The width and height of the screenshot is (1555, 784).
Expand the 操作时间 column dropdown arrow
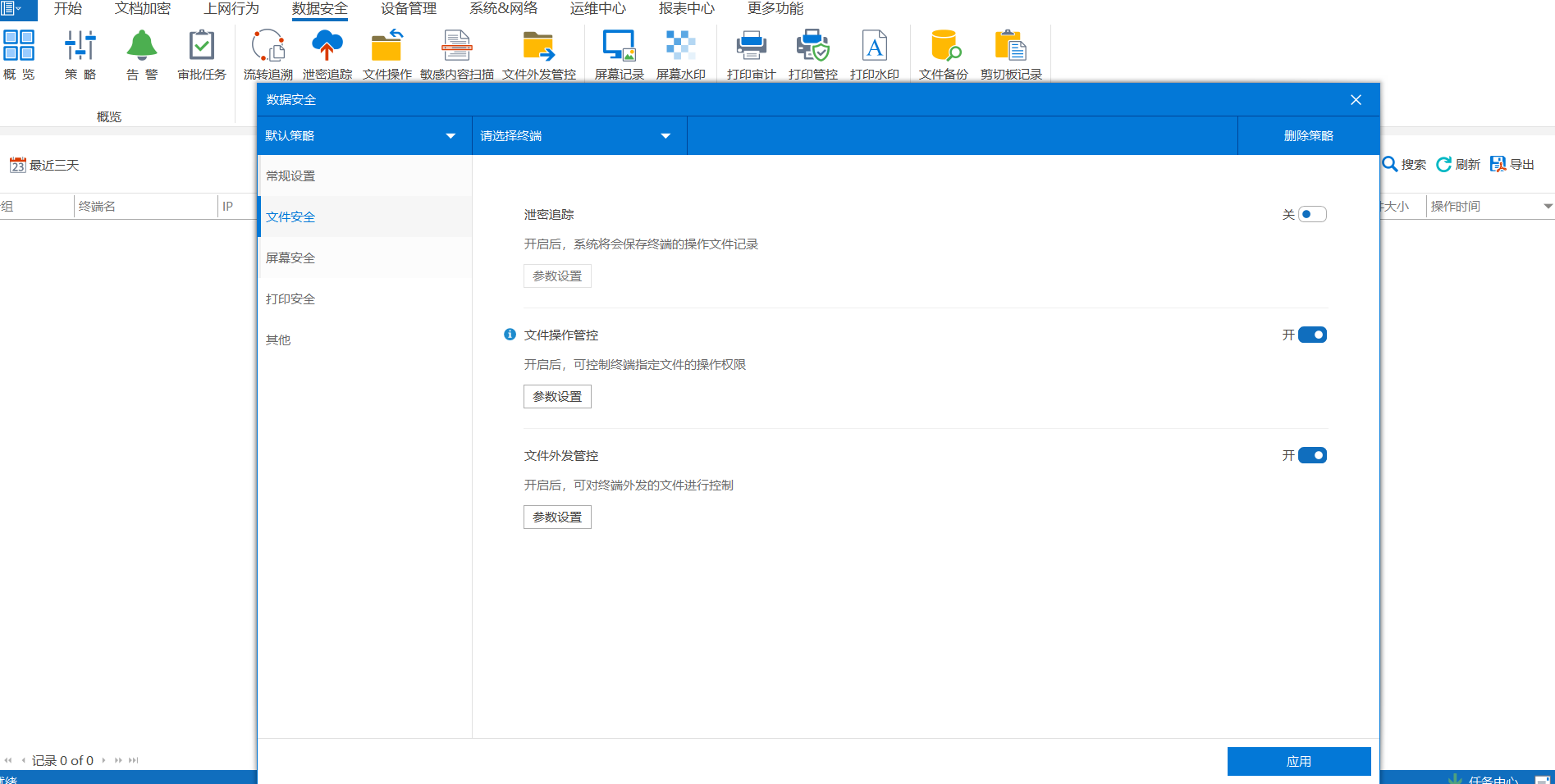click(1548, 207)
